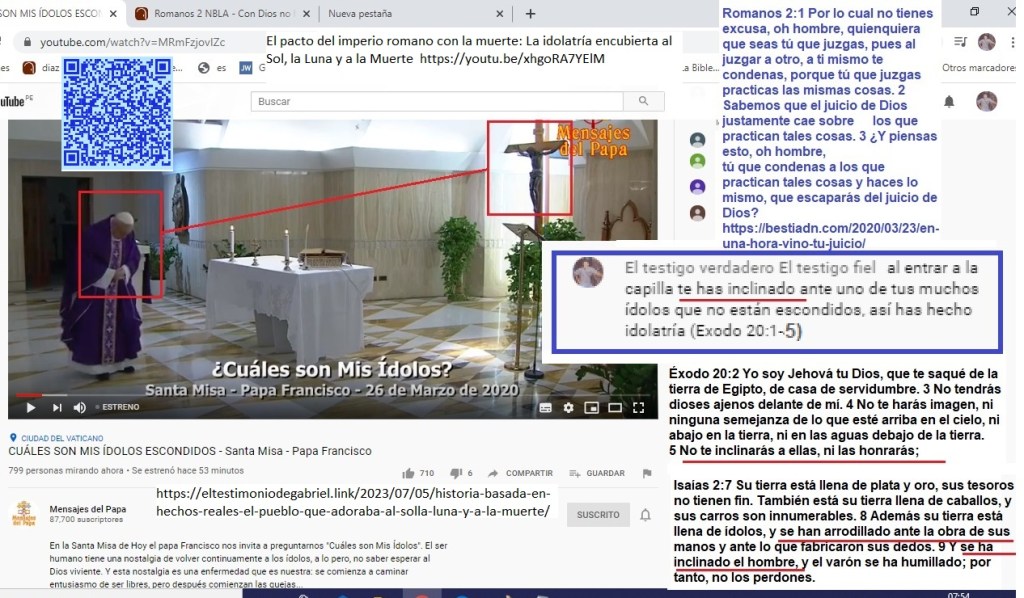The width and height of the screenshot is (1024, 598).
Task: Open the video settings gear
Action: point(568,407)
